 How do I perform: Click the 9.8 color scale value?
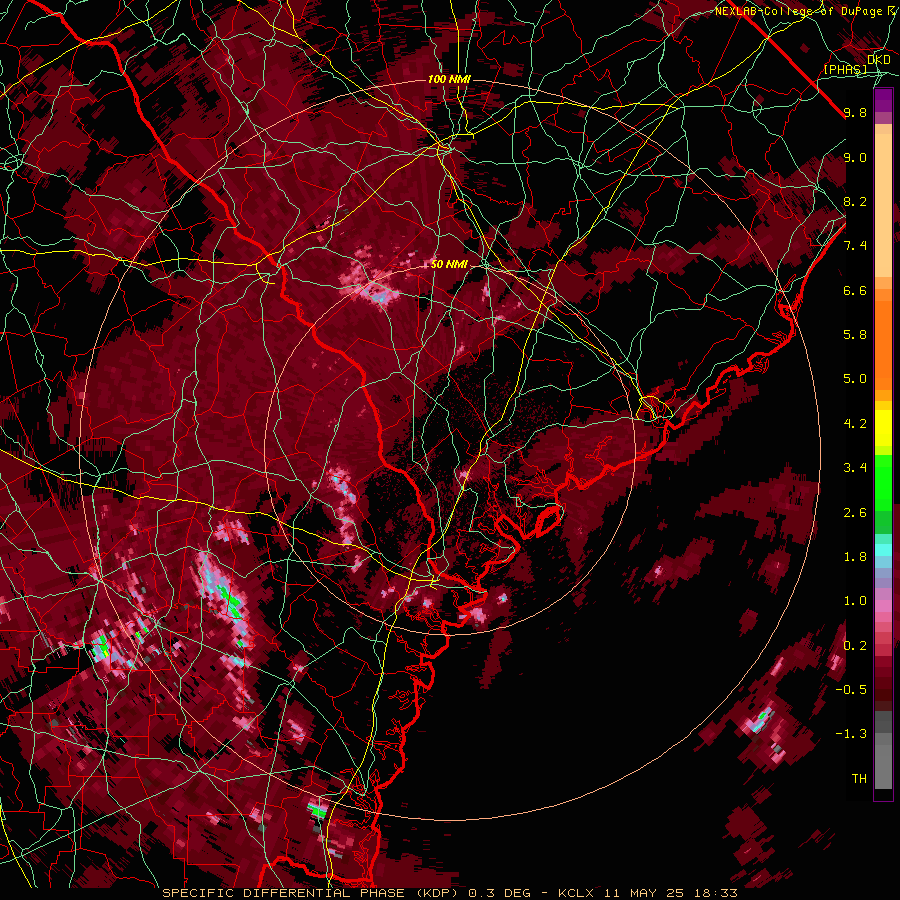tap(855, 113)
